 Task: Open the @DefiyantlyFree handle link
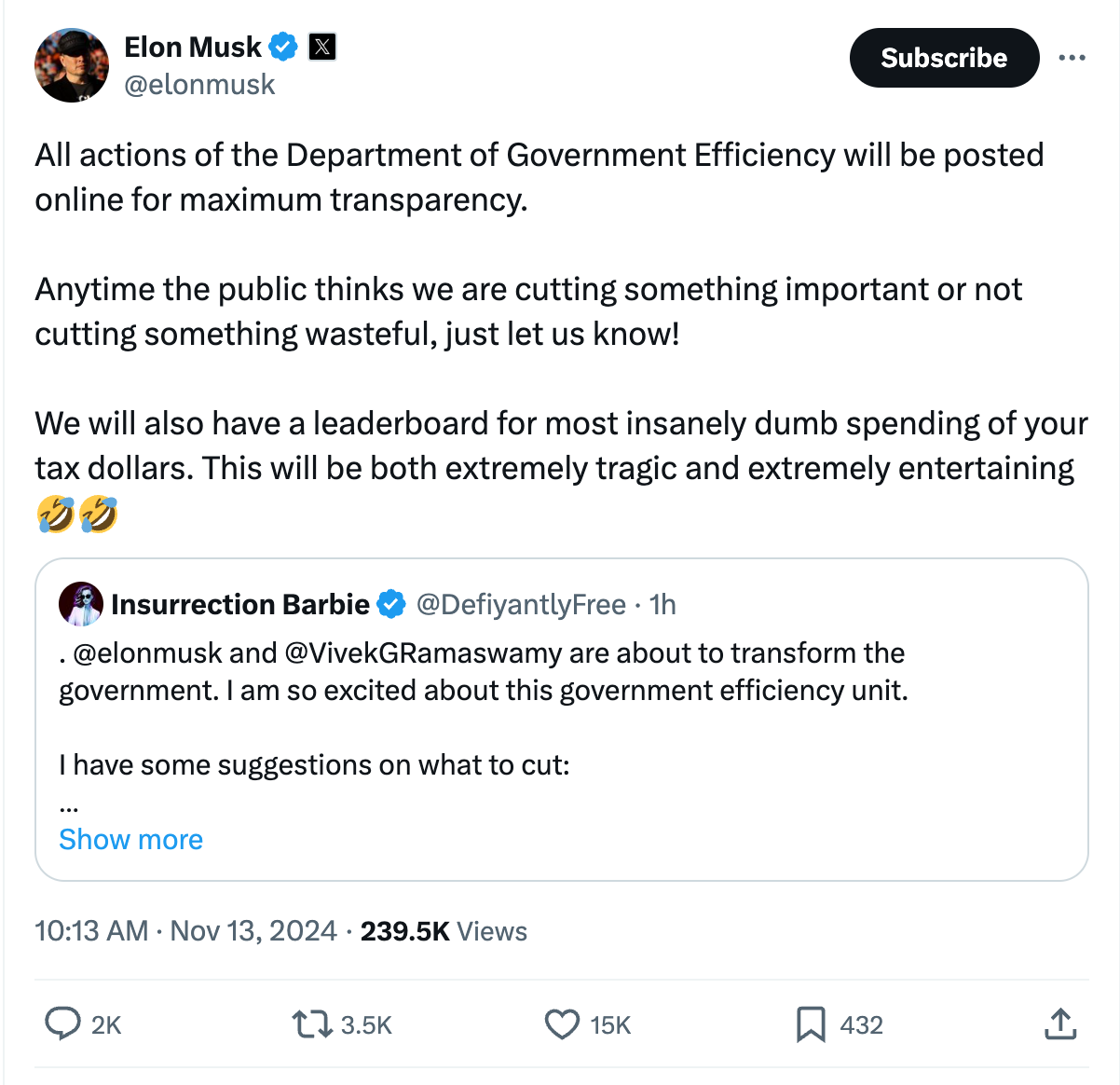521,605
